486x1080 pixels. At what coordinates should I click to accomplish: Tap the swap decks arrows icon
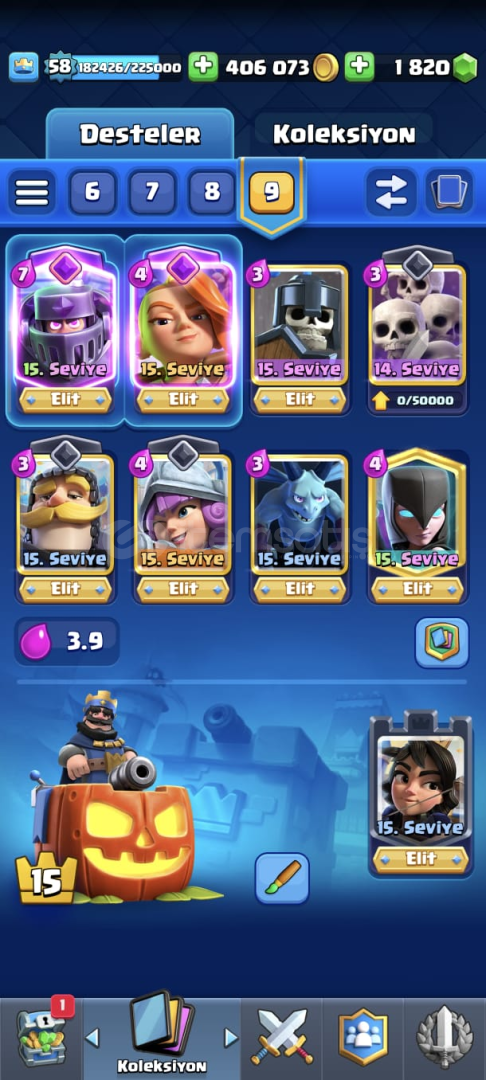(390, 192)
